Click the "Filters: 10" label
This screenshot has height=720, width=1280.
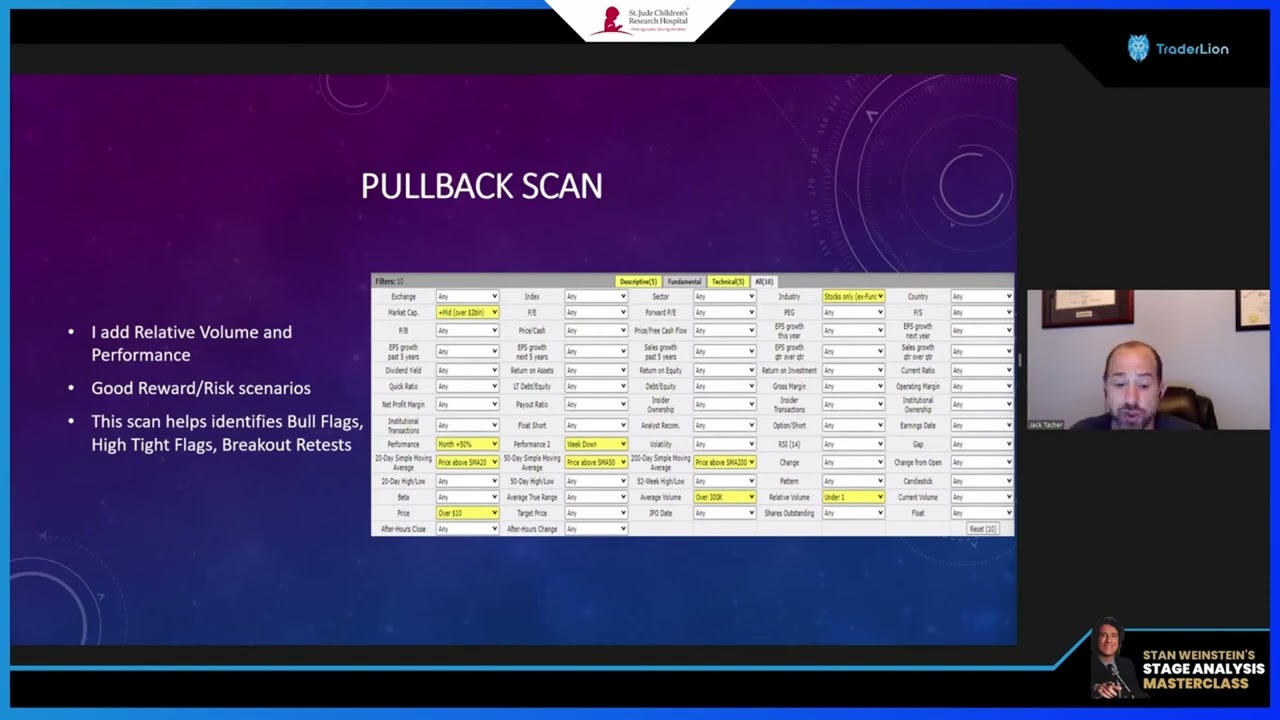click(389, 282)
